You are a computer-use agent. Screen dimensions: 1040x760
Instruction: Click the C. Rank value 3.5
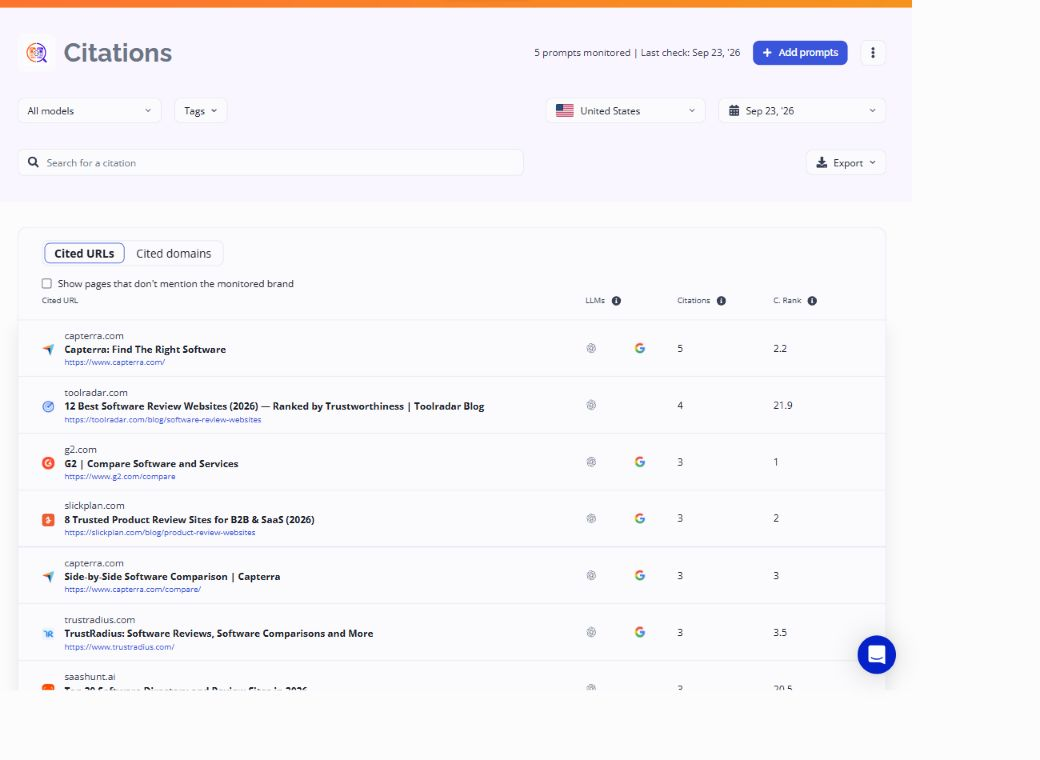click(x=780, y=633)
